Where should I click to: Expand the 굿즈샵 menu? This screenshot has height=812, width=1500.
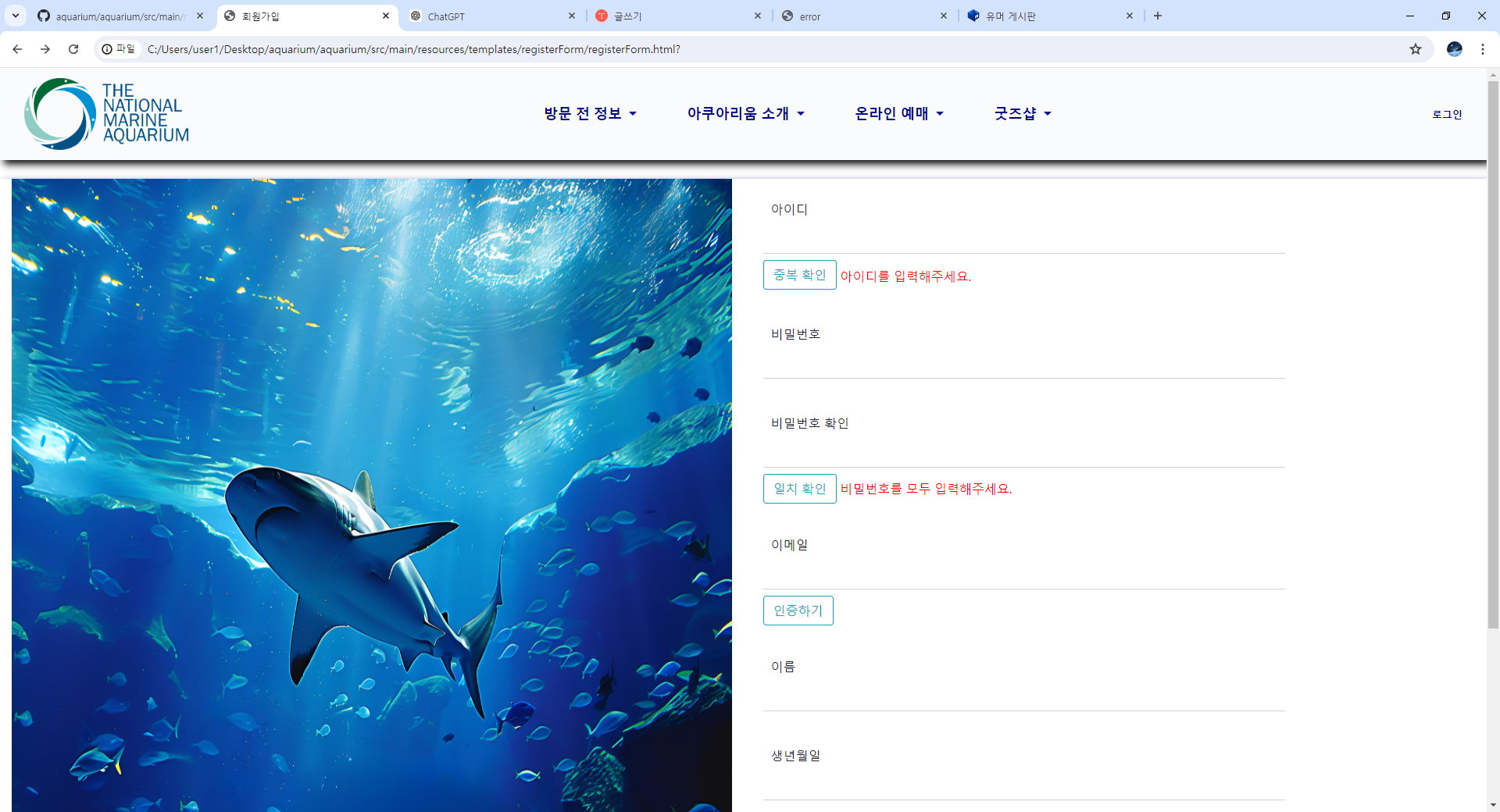click(x=1023, y=114)
